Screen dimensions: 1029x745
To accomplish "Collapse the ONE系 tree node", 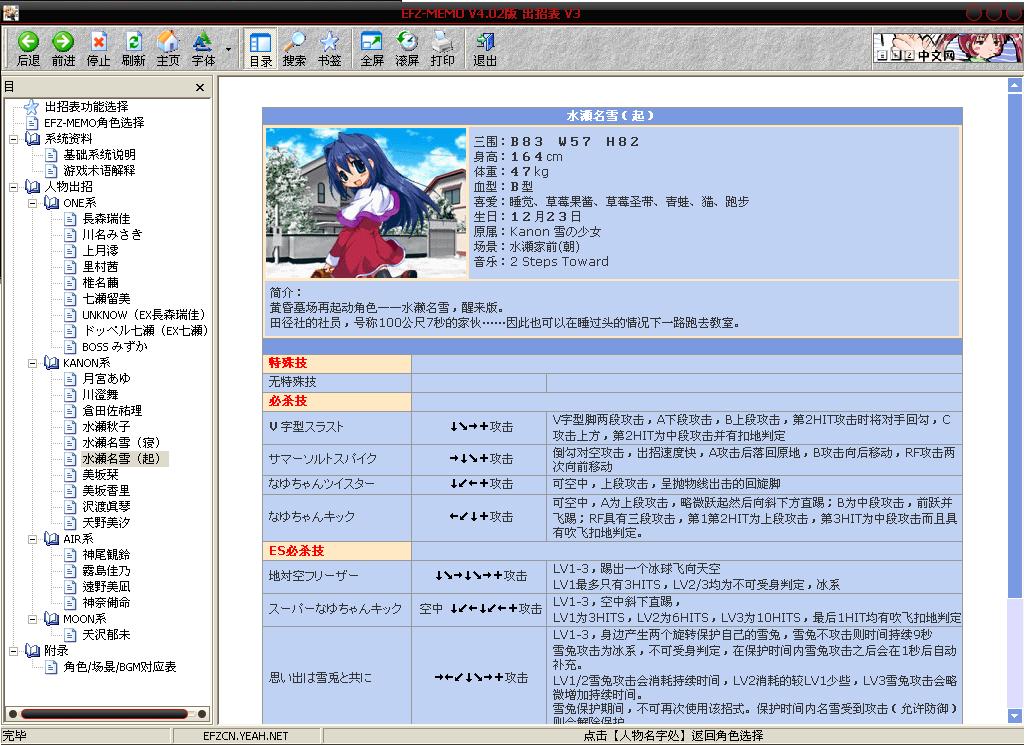I will coord(32,203).
